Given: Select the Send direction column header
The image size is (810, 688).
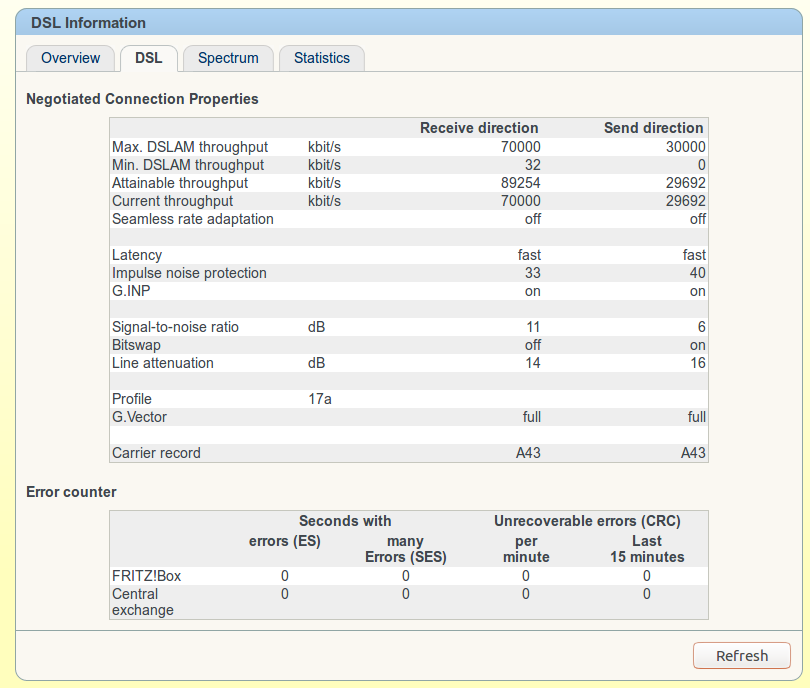Looking at the screenshot, I should tap(653, 128).
